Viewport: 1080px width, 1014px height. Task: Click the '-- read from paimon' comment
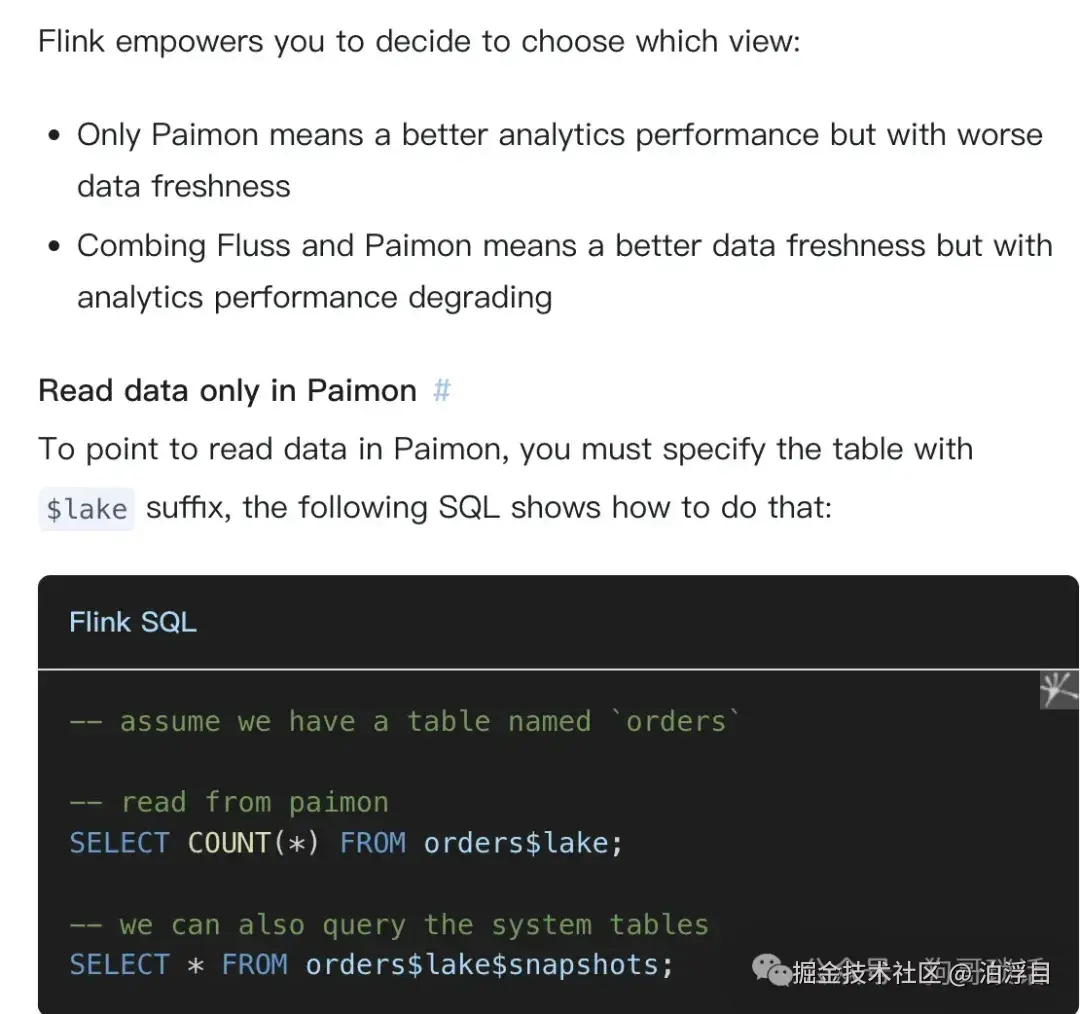[x=229, y=802]
